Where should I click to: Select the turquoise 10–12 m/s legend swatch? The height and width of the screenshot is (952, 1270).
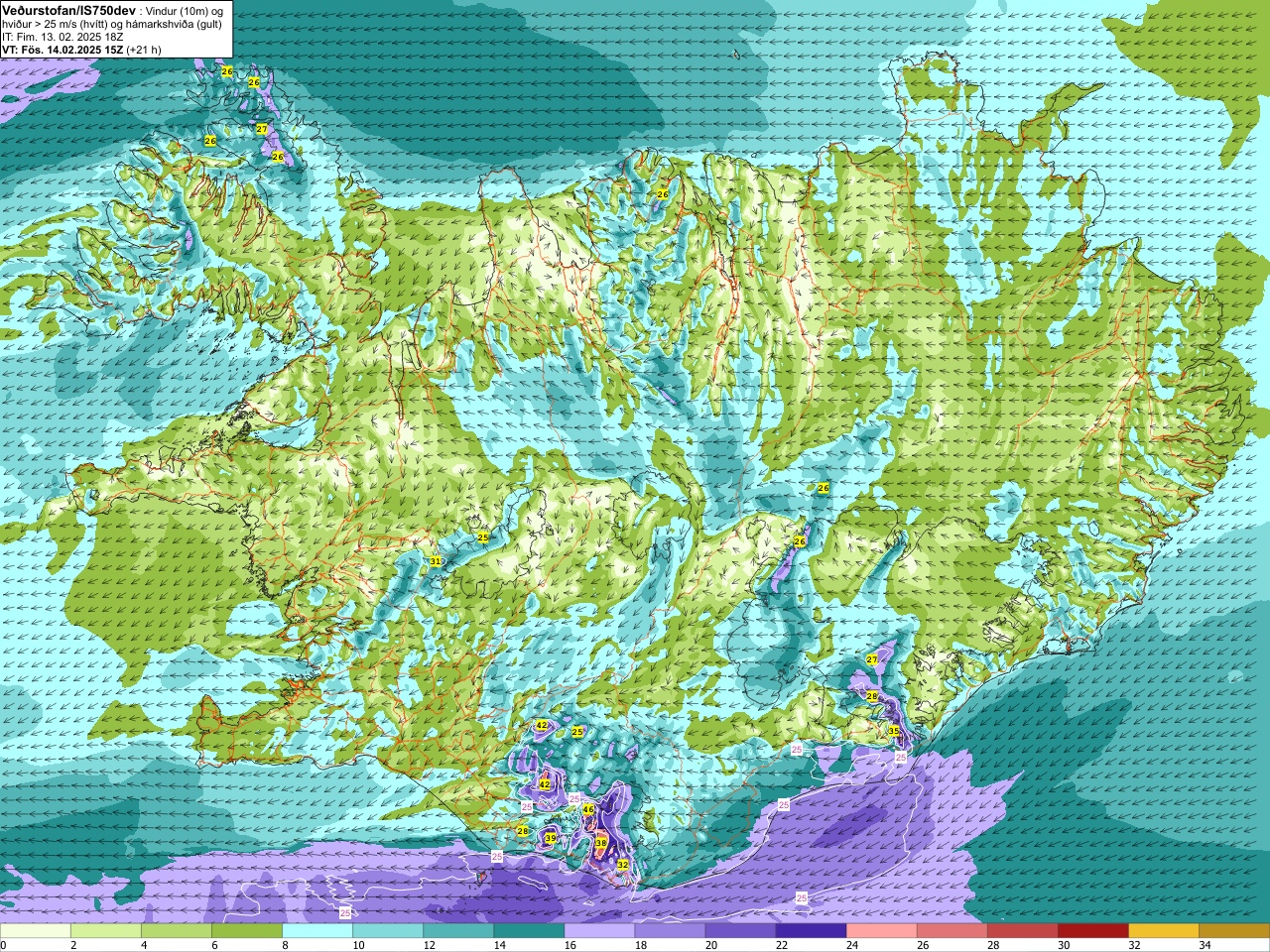point(388,931)
